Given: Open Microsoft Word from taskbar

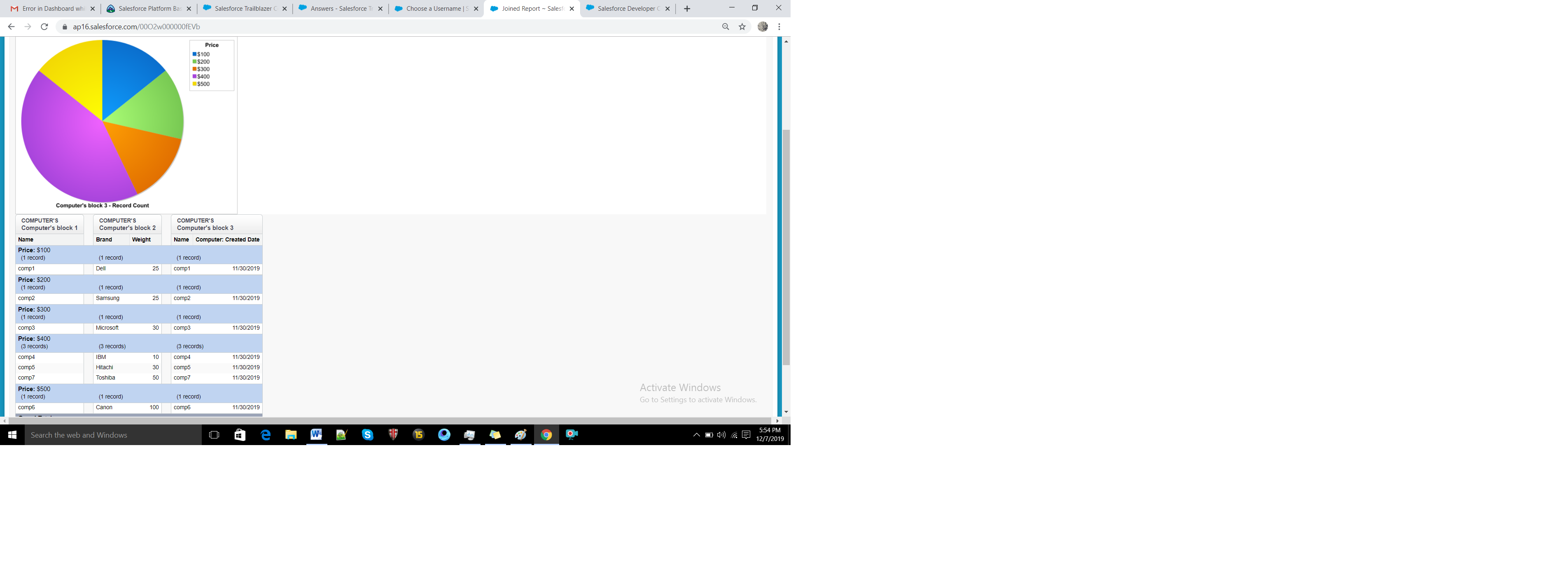Looking at the screenshot, I should click(316, 434).
